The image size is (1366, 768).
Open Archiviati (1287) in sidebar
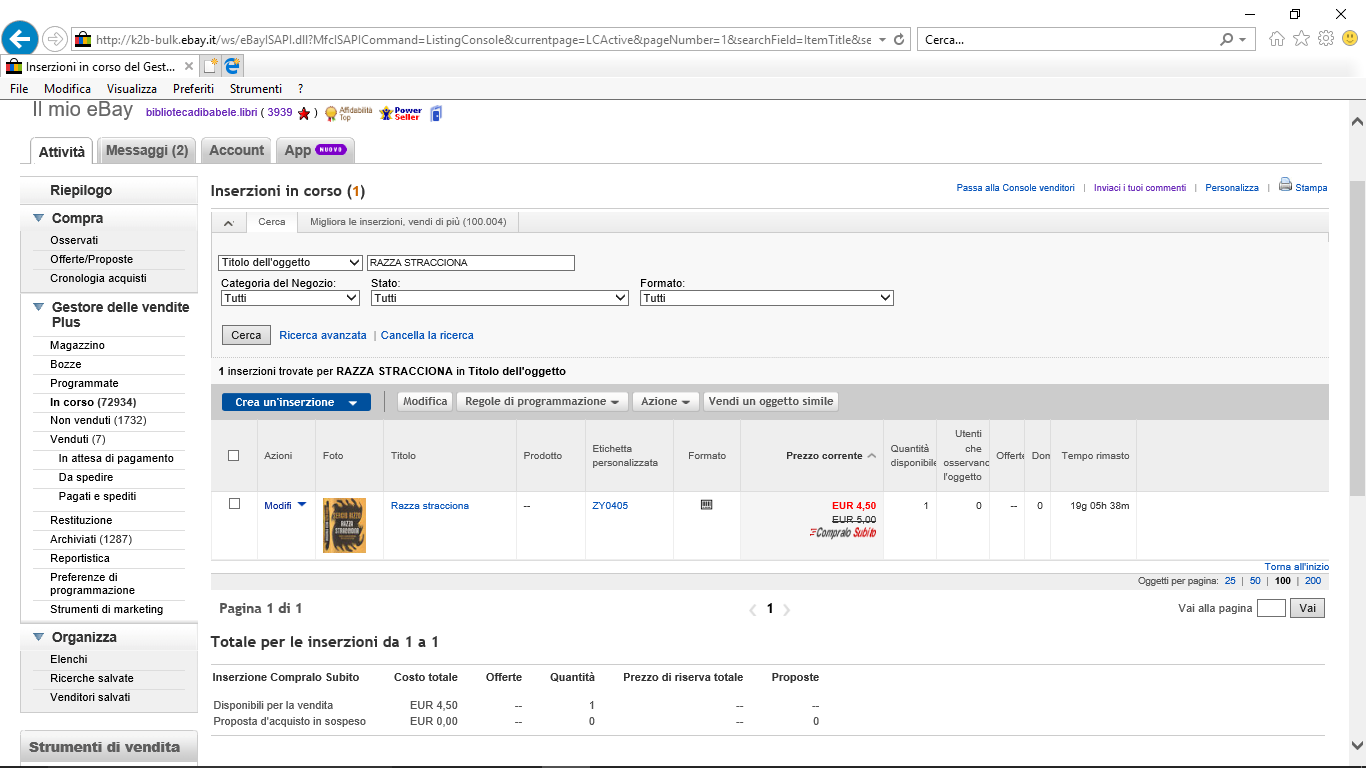point(91,539)
